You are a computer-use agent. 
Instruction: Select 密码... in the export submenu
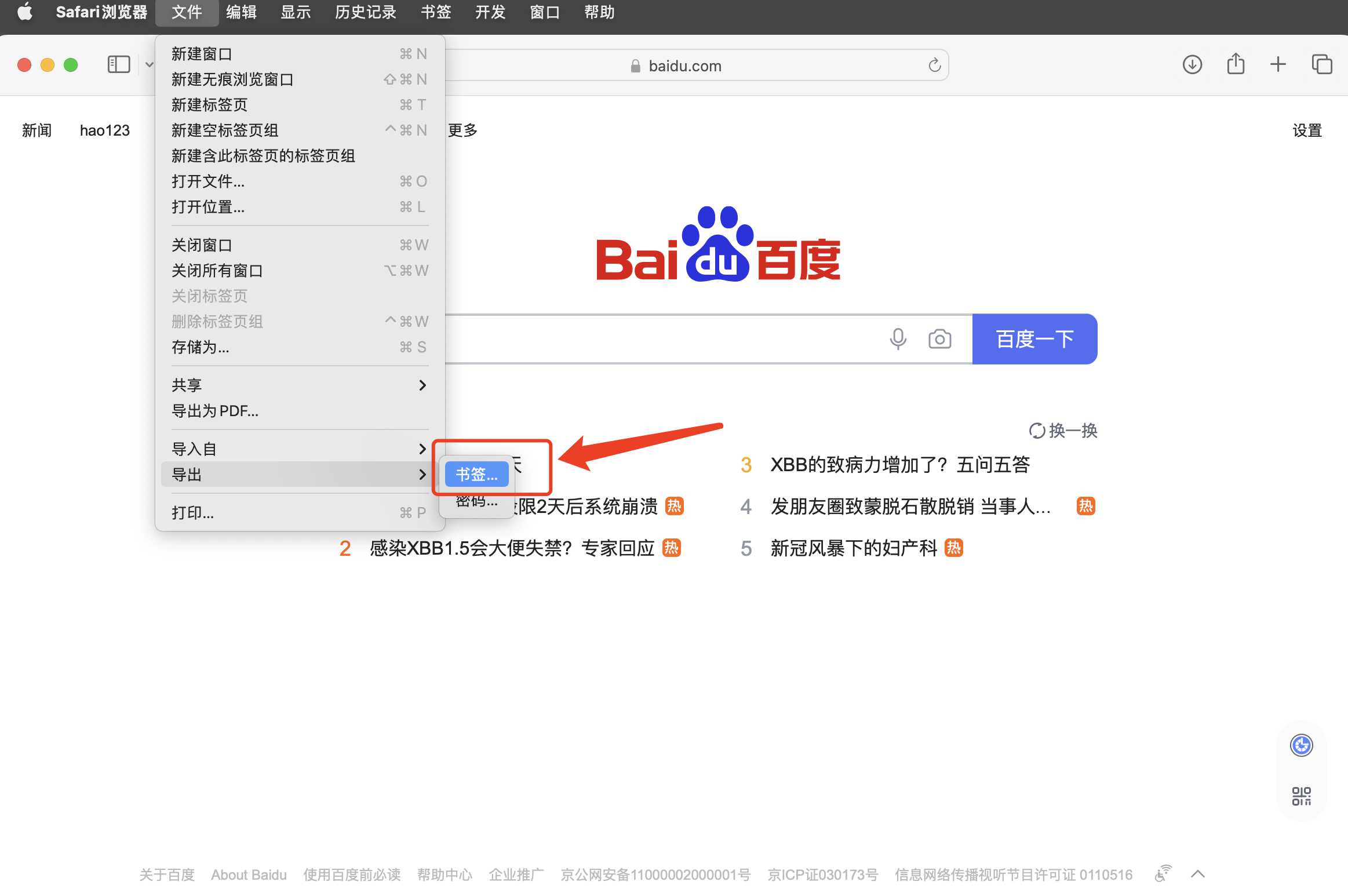tap(476, 501)
